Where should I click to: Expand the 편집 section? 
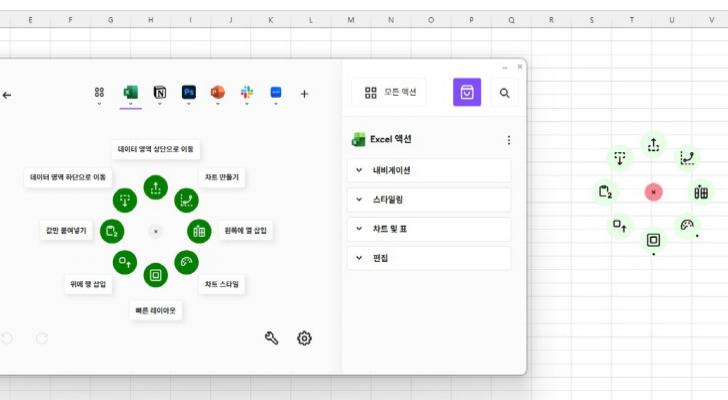pyautogui.click(x=429, y=258)
